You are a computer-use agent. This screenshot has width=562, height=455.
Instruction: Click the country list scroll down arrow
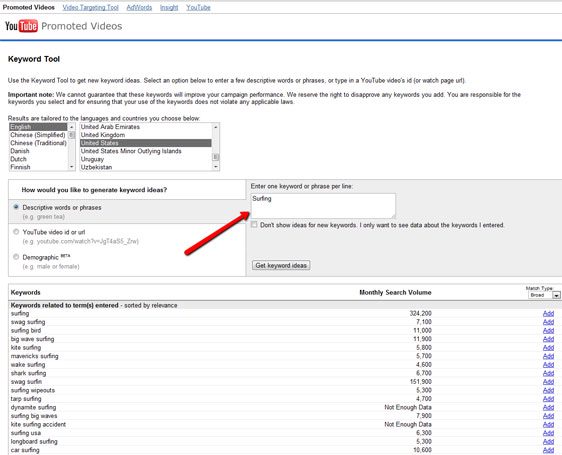[215, 167]
